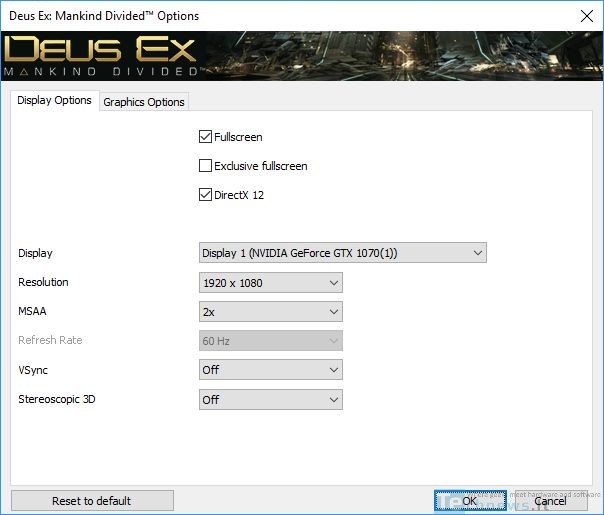Uncheck the DirectX 12 checkbox
Image resolution: width=604 pixels, height=515 pixels.
(x=205, y=195)
